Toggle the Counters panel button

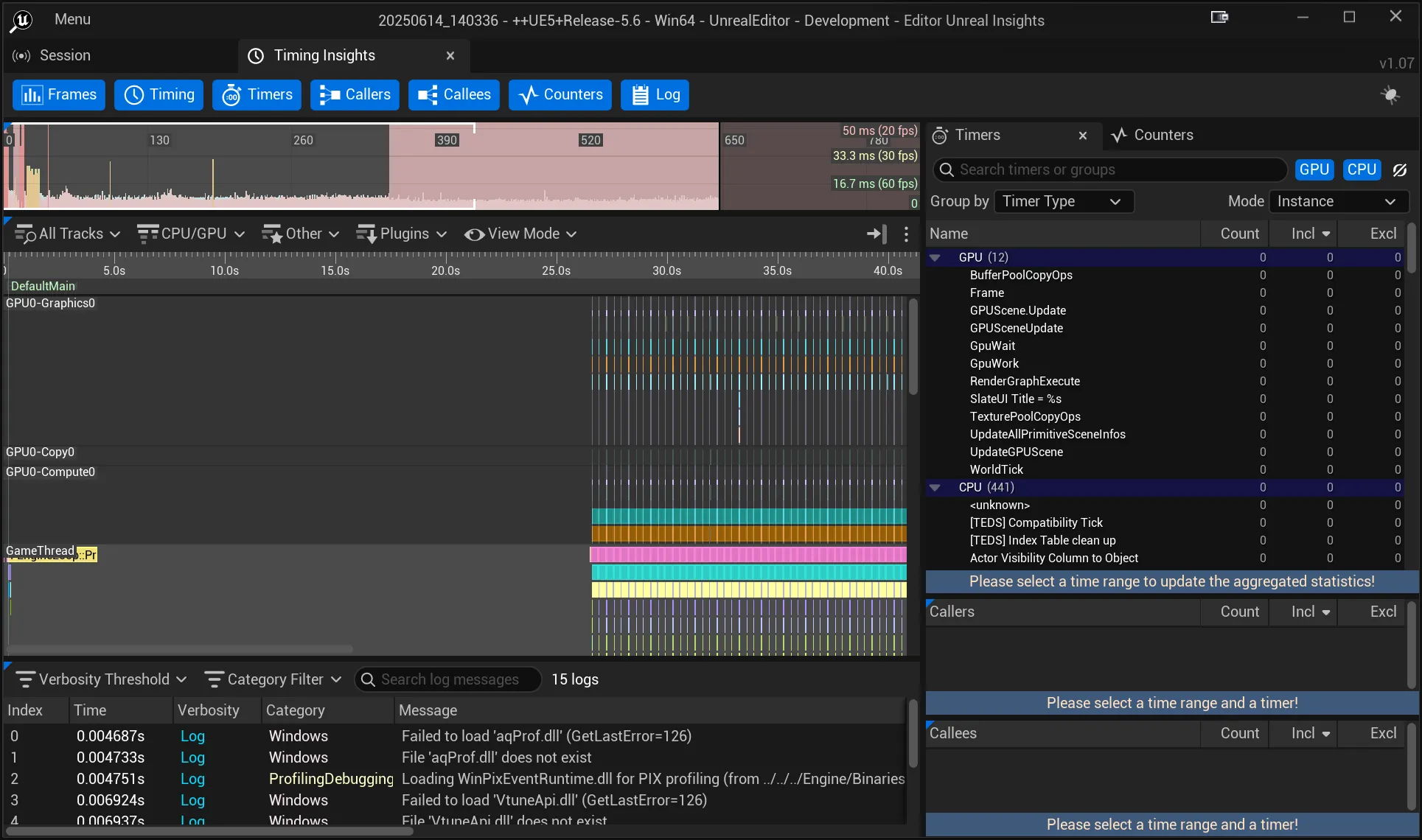click(560, 95)
